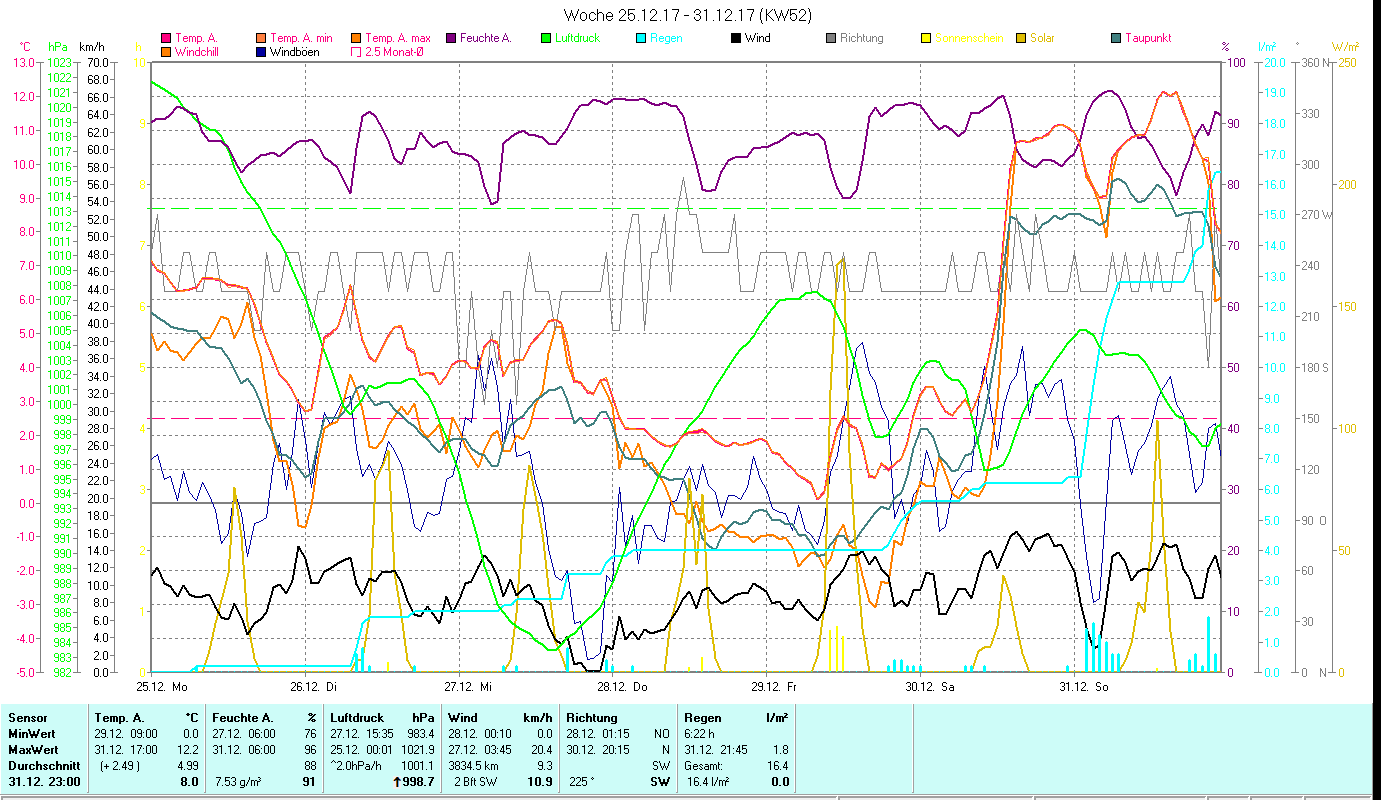Click the maximum temperature value '12.2'

click(x=189, y=750)
